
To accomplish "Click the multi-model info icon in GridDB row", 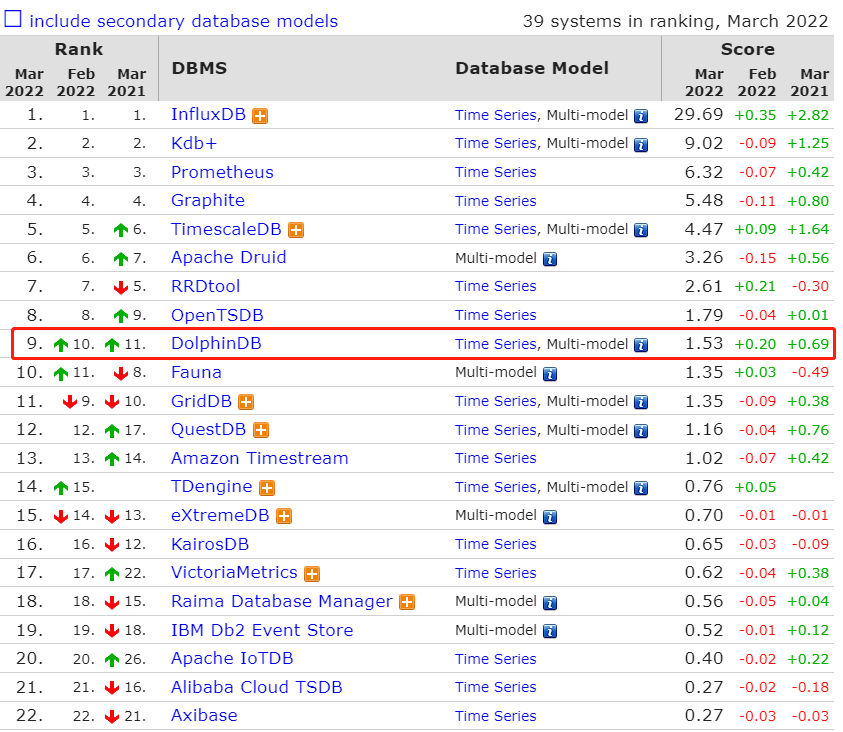I will (x=641, y=402).
